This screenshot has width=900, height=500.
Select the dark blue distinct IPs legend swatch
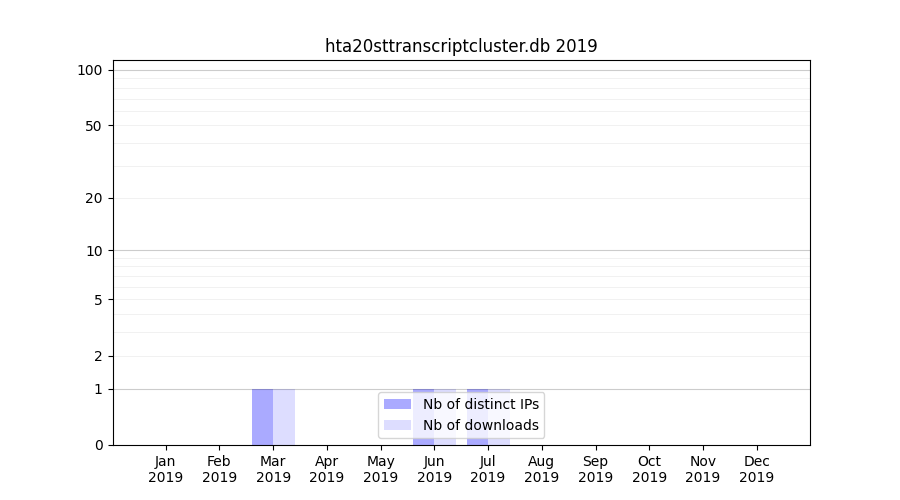(x=397, y=404)
